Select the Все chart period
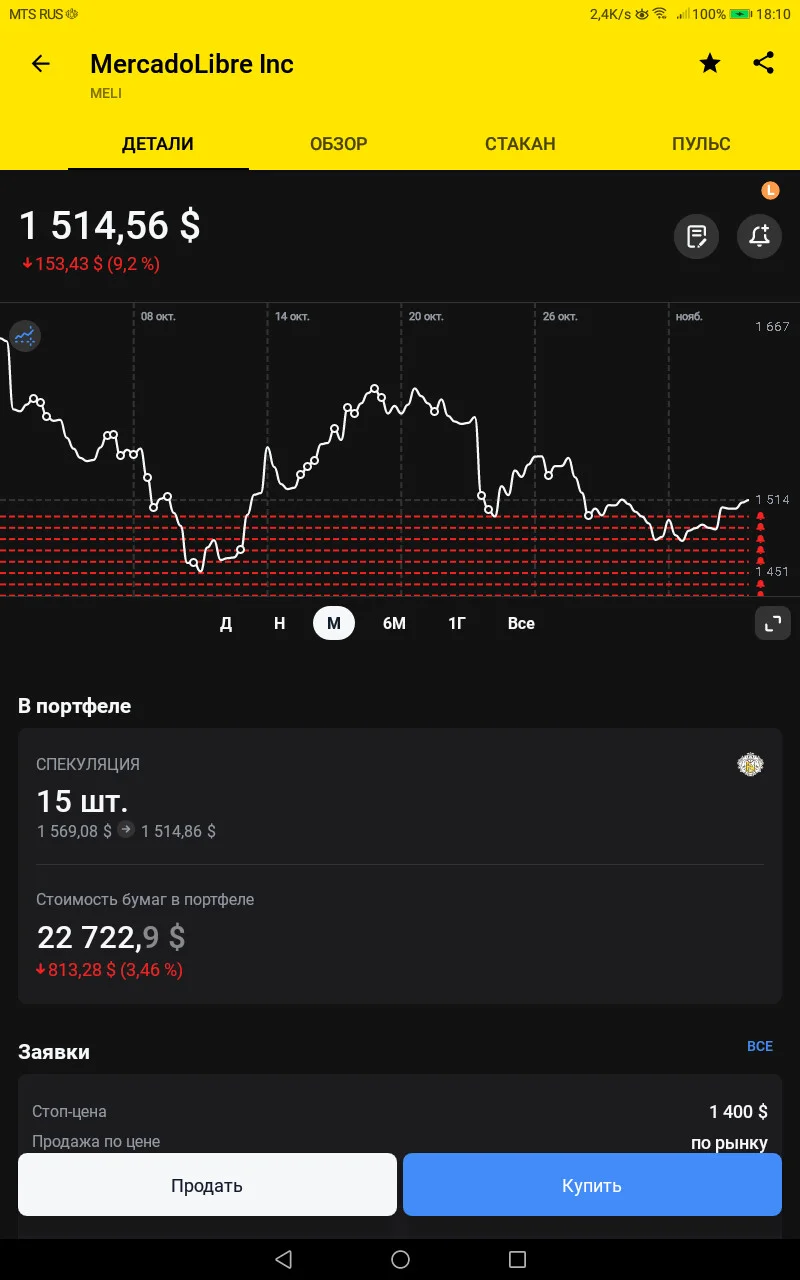Viewport: 800px width, 1280px height. pos(521,623)
